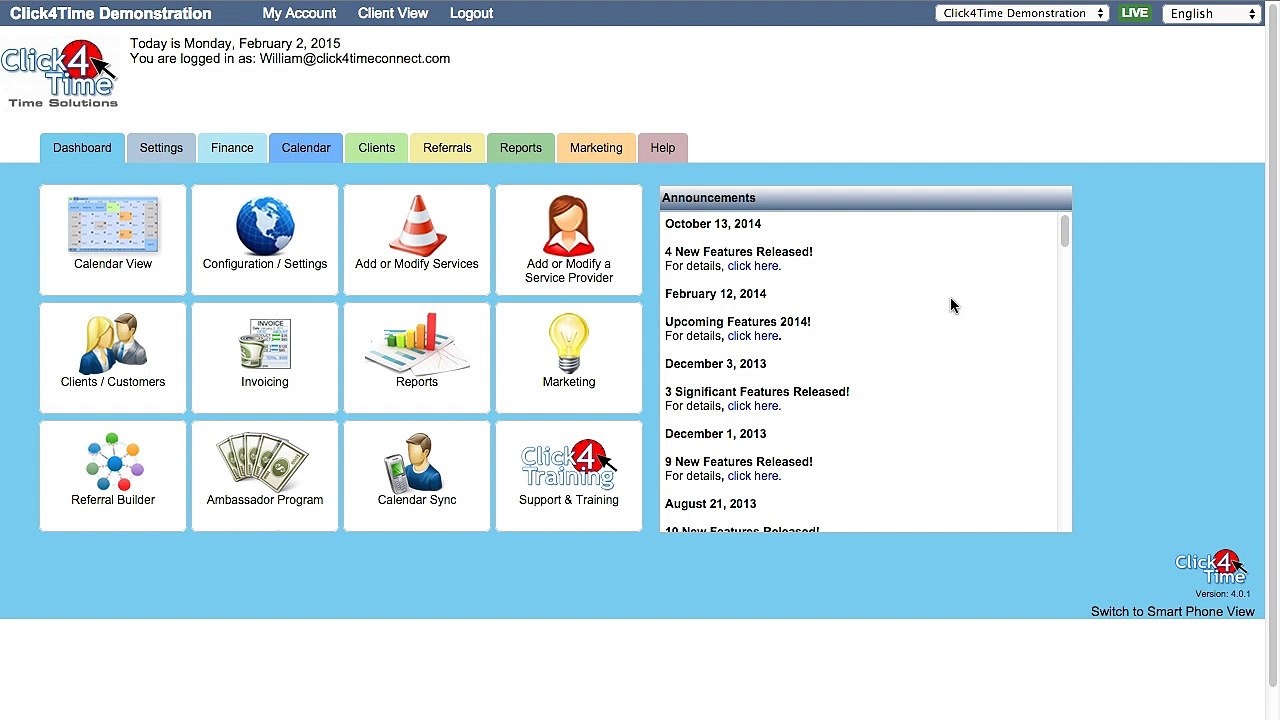Click the 'October 13, 2014' announcement date
Screen dimensions: 1280x720
pos(713,224)
